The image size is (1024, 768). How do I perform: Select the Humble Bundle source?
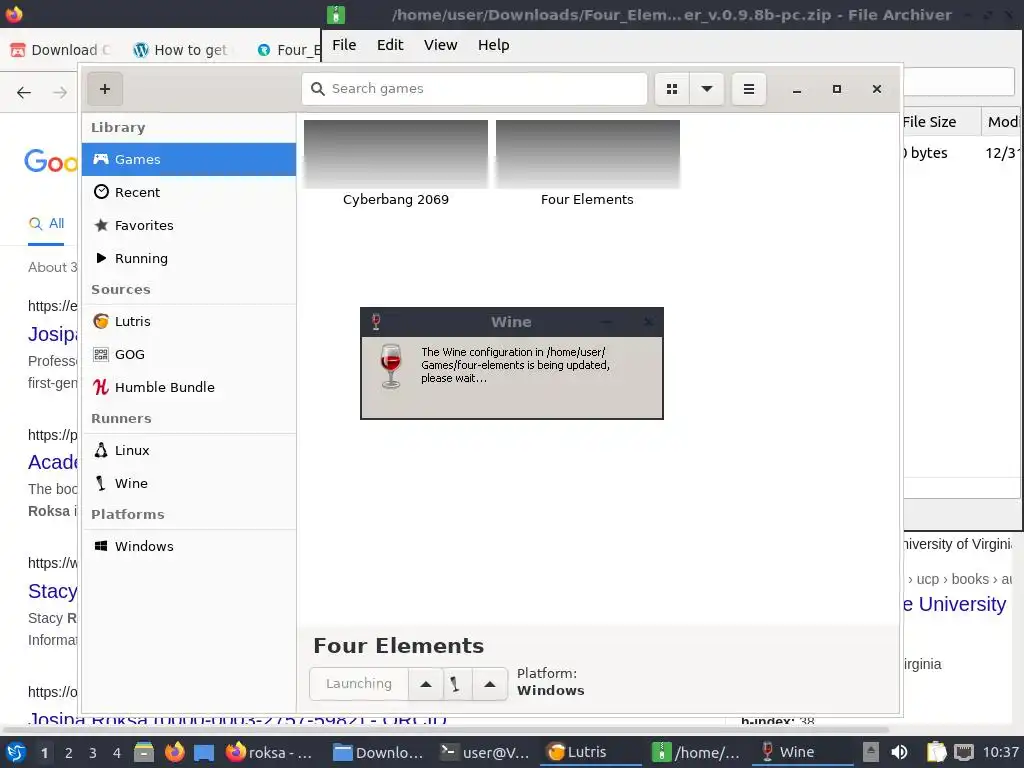point(189,387)
